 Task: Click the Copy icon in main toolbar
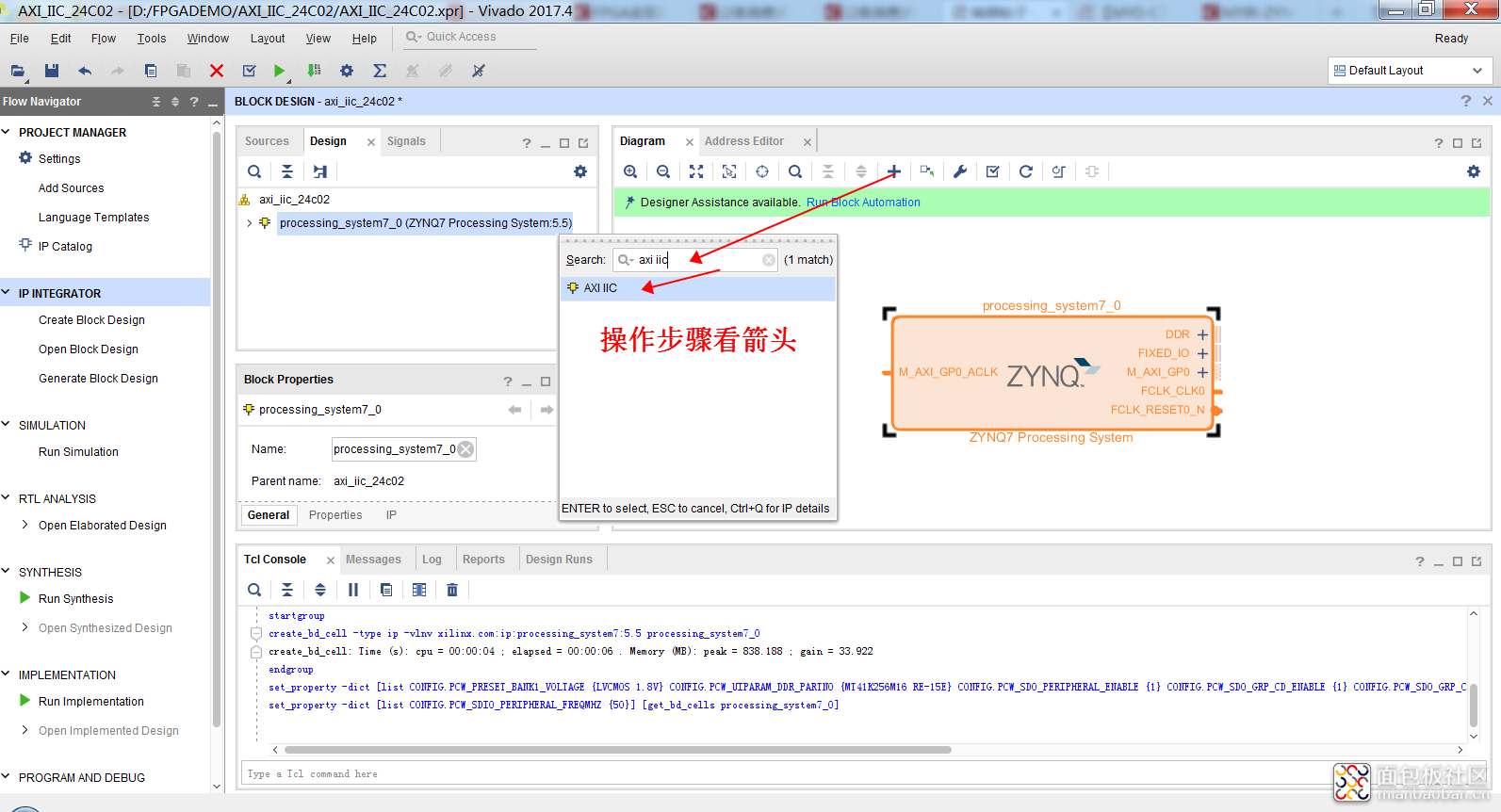pos(151,71)
